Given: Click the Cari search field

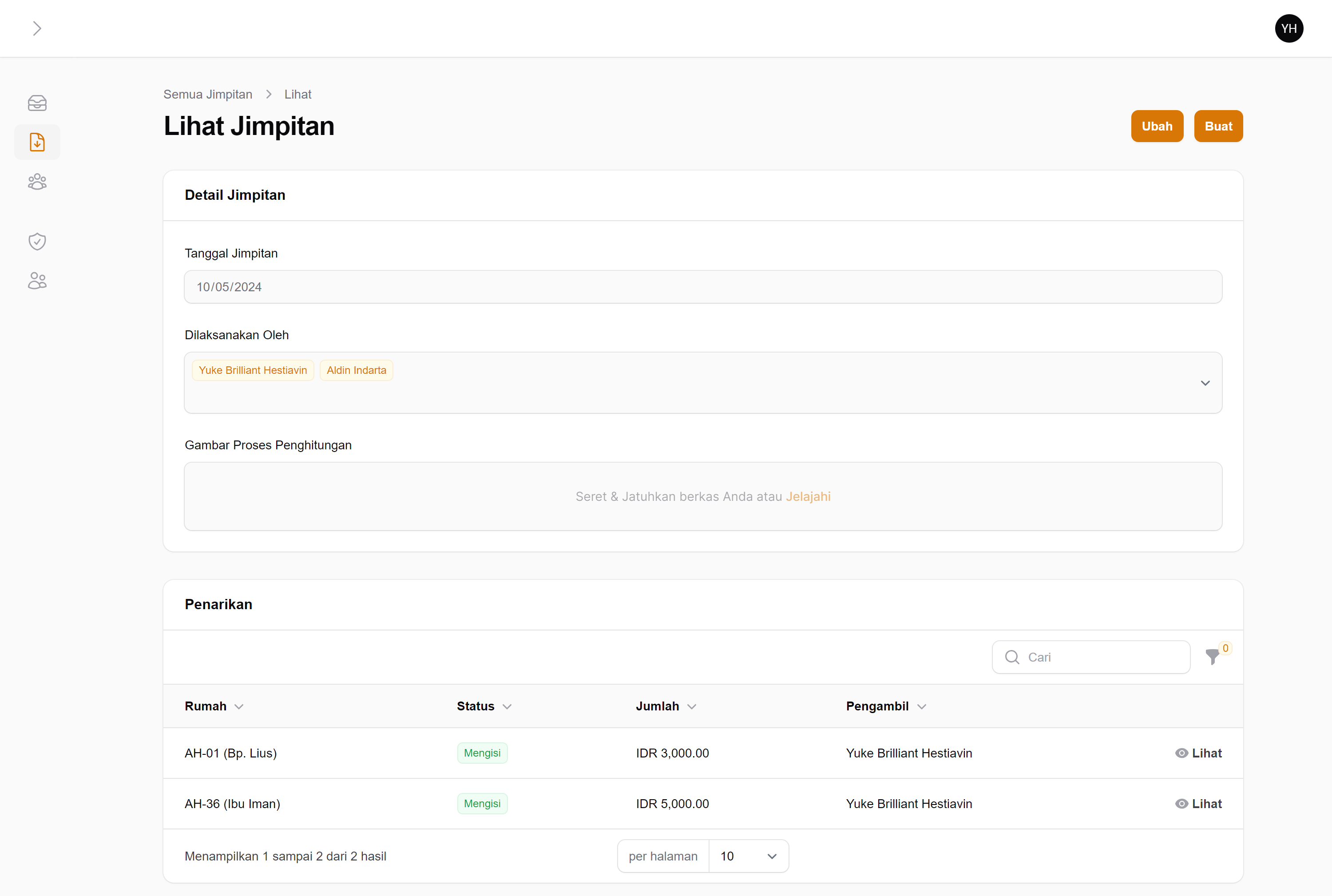Looking at the screenshot, I should (1091, 657).
